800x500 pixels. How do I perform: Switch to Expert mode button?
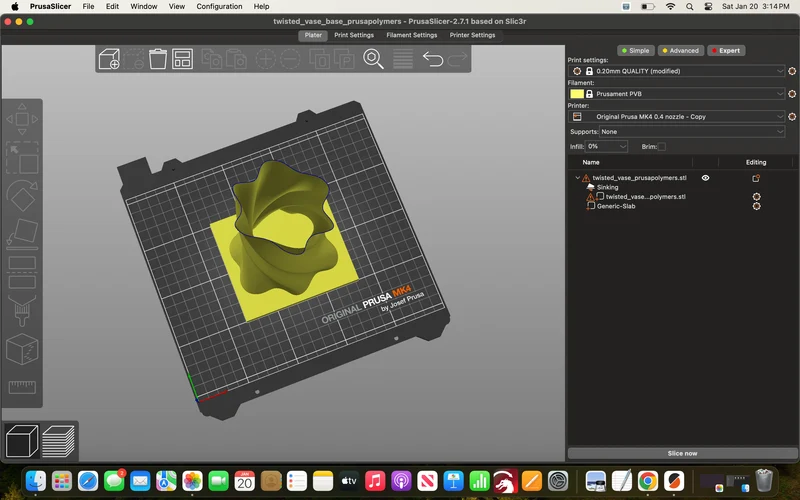pyautogui.click(x=726, y=51)
